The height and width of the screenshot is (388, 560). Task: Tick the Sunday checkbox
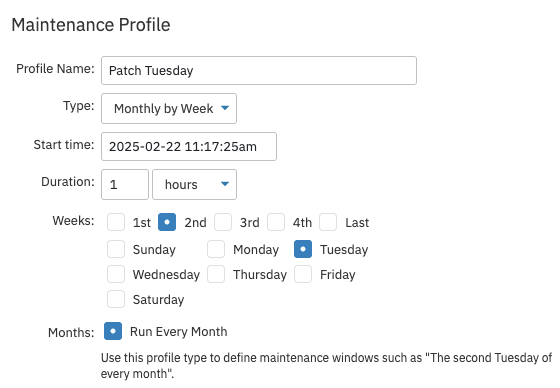116,249
